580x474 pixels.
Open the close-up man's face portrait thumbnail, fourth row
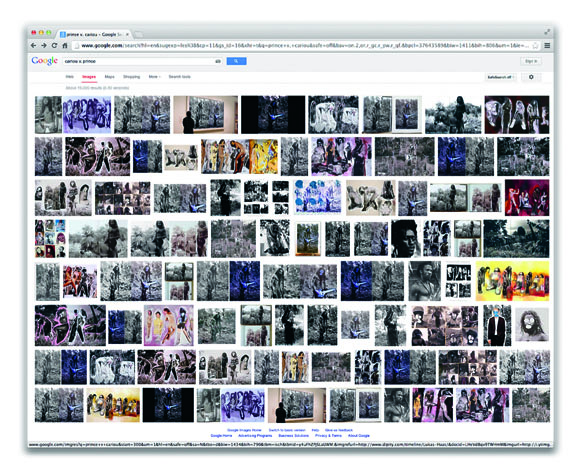click(x=406, y=239)
